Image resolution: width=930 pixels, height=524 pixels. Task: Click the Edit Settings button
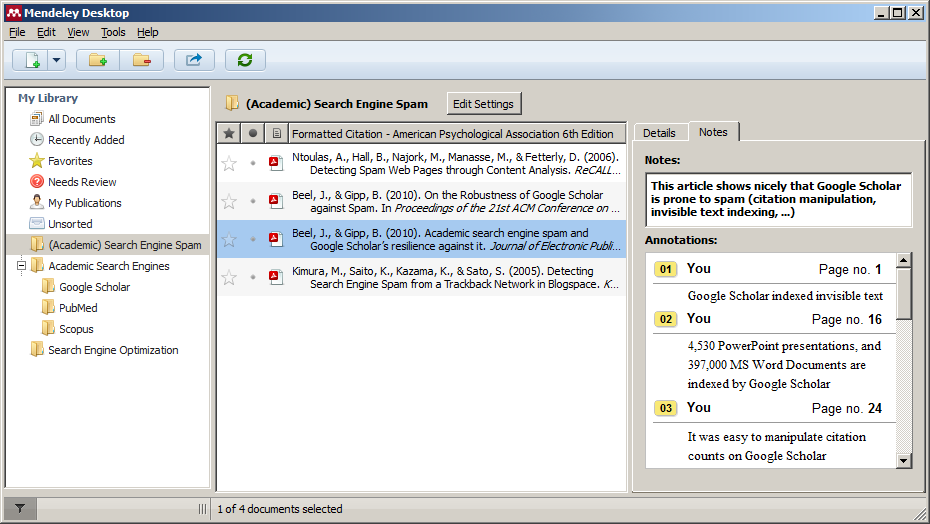(x=483, y=104)
